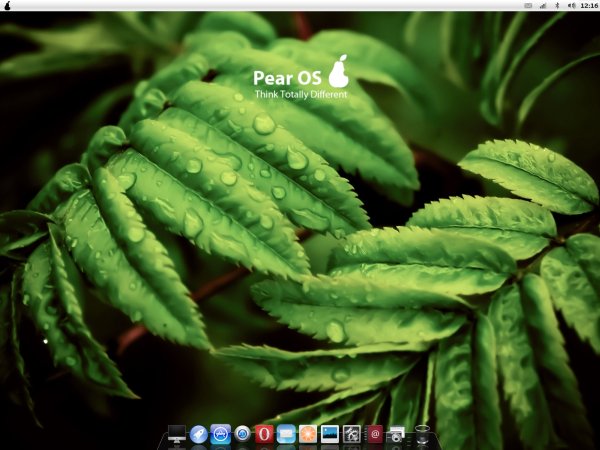This screenshot has width=600, height=450.
Task: Open the trash can in the dock
Action: click(x=422, y=434)
